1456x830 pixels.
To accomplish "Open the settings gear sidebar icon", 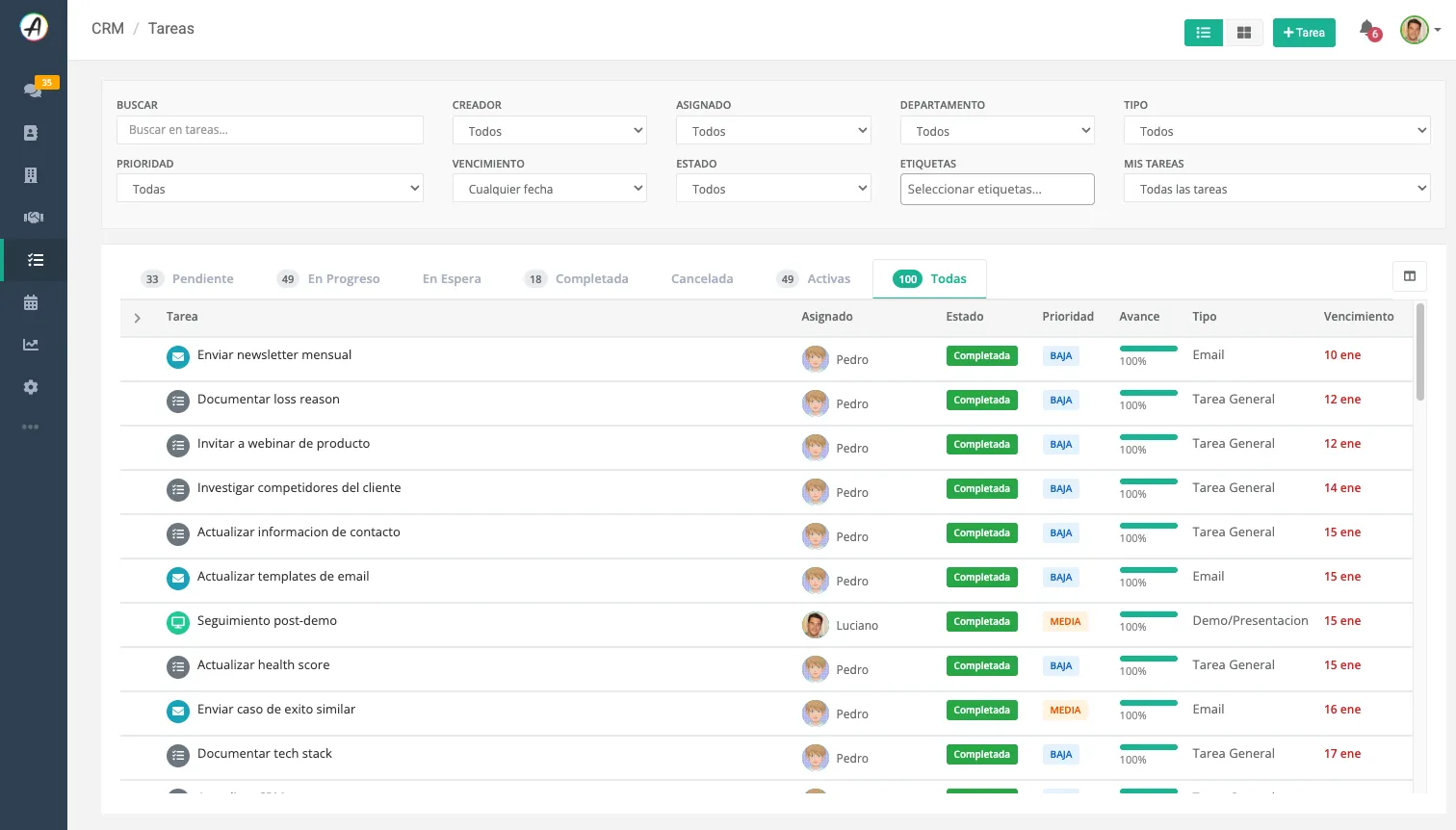I will [31, 387].
